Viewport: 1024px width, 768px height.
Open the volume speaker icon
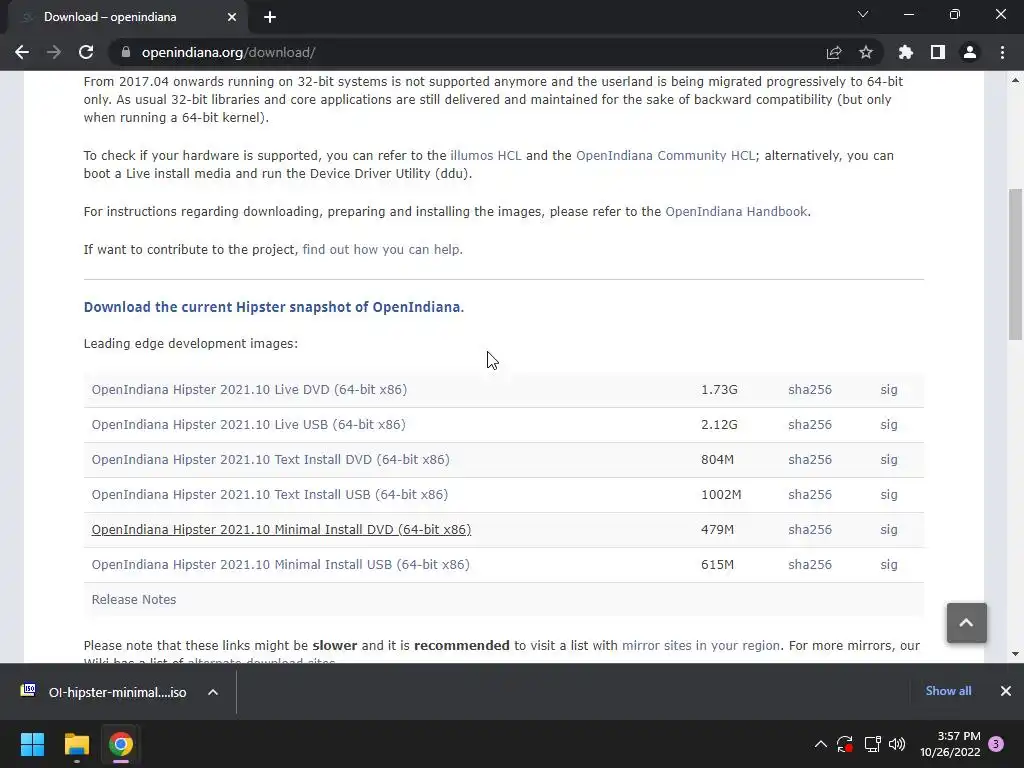click(897, 744)
